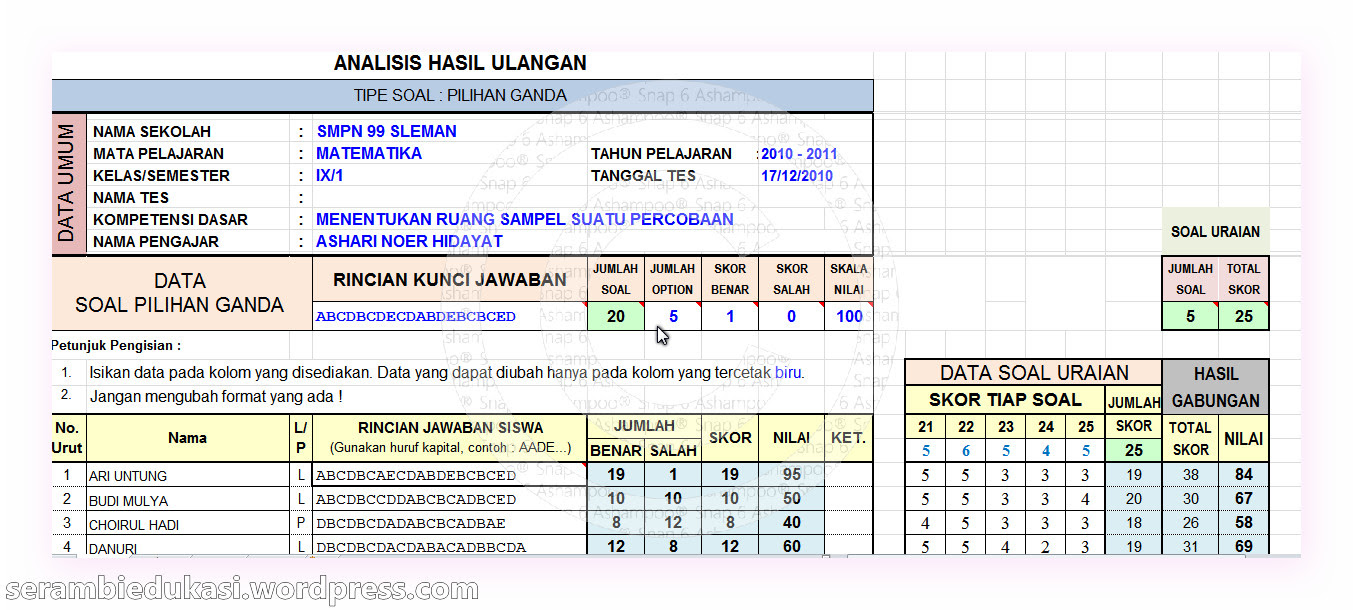Click Choirul Hadi's Salah count 12
Image resolution: width=1353 pixels, height=610 pixels.
tap(673, 523)
